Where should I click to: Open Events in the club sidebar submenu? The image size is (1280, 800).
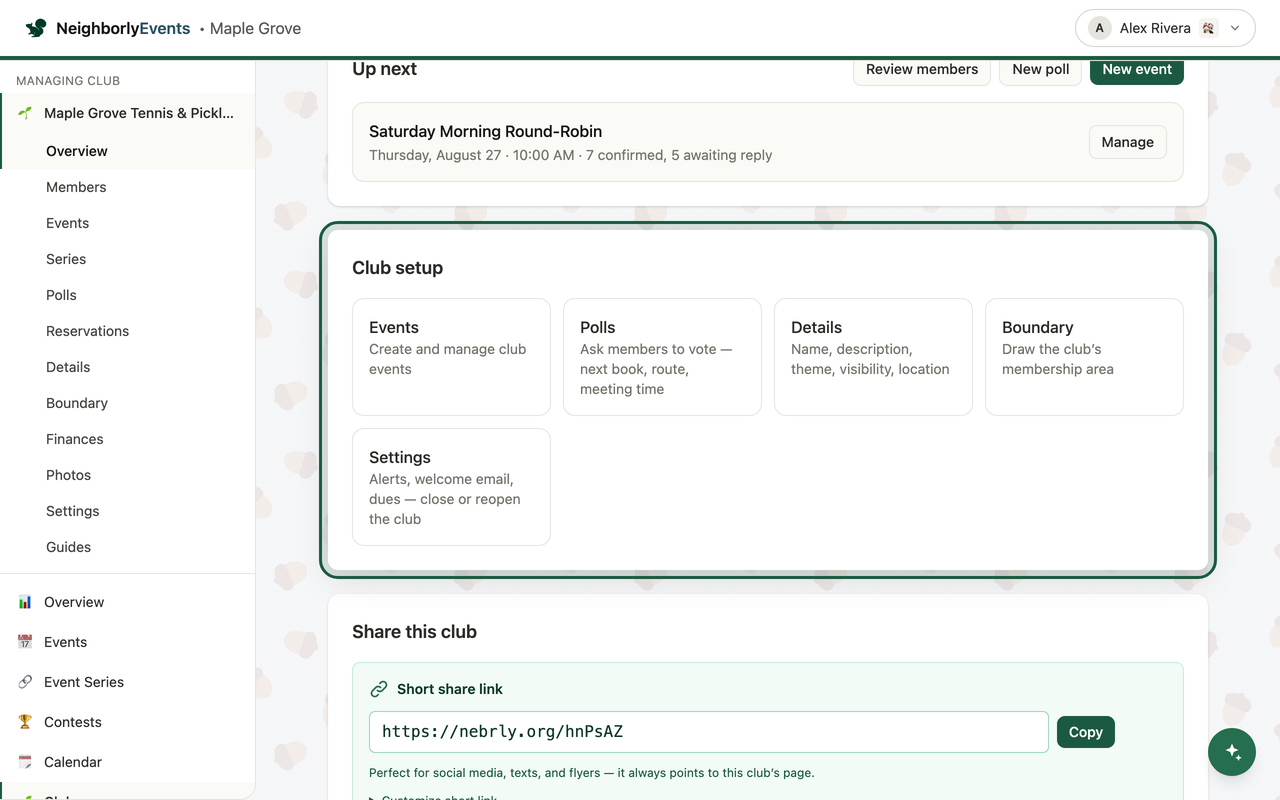click(x=128, y=223)
